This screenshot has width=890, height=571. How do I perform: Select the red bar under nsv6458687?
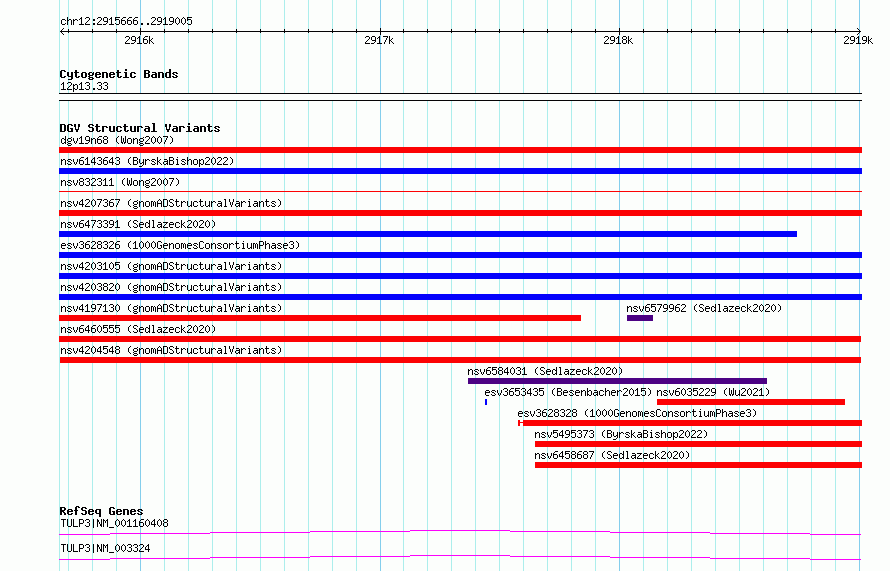pyautogui.click(x=698, y=465)
